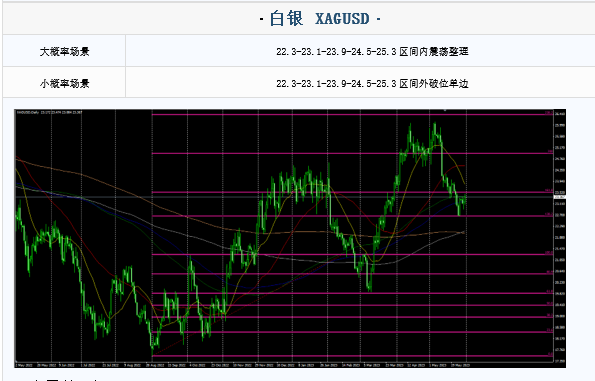Click the XAGUSD,Daily header inside the chart
The width and height of the screenshot is (595, 381).
pos(49,112)
